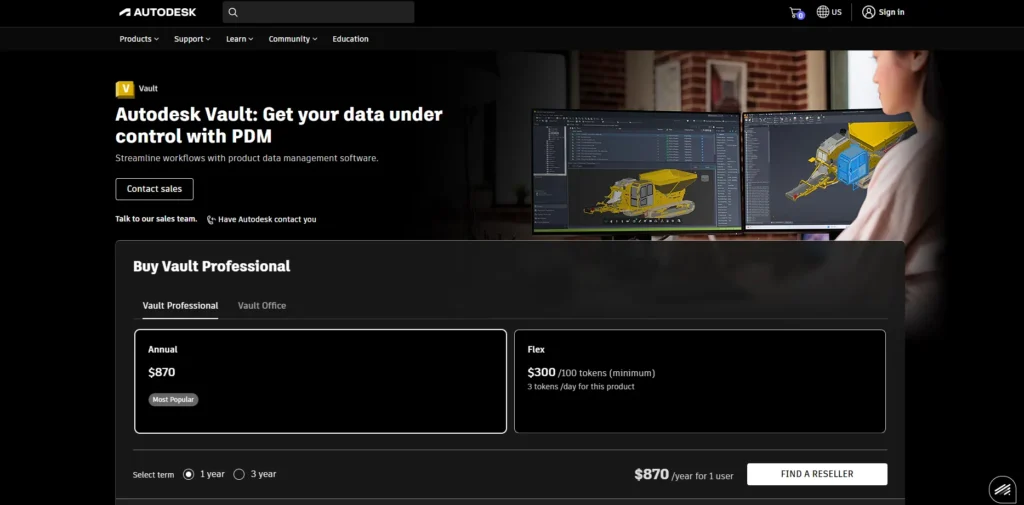Click the $300 /100 tokens price

(x=591, y=373)
